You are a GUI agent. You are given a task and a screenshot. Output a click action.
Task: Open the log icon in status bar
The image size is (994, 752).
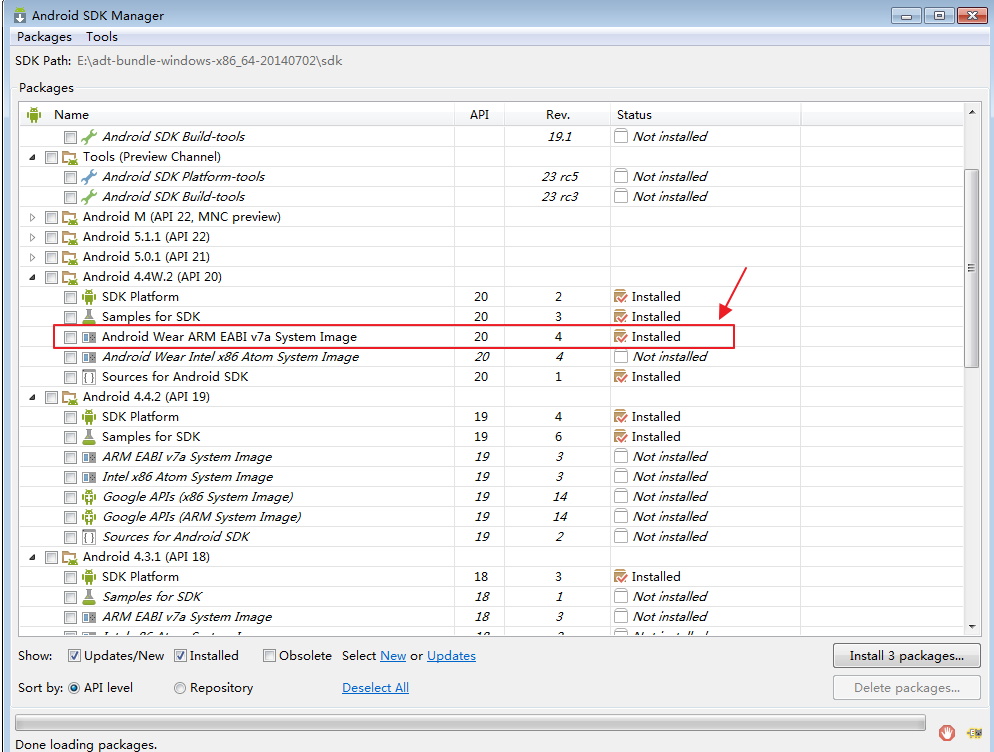click(x=974, y=733)
